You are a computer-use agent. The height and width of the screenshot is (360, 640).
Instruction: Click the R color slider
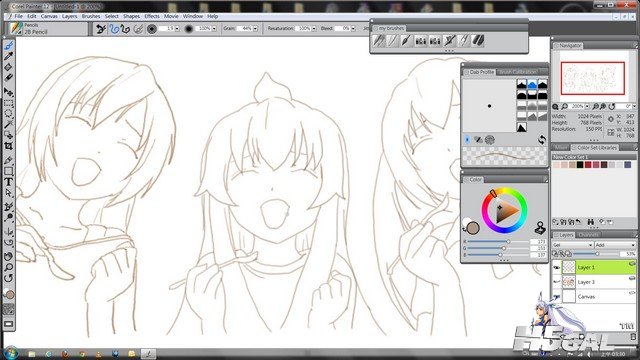tap(498, 242)
